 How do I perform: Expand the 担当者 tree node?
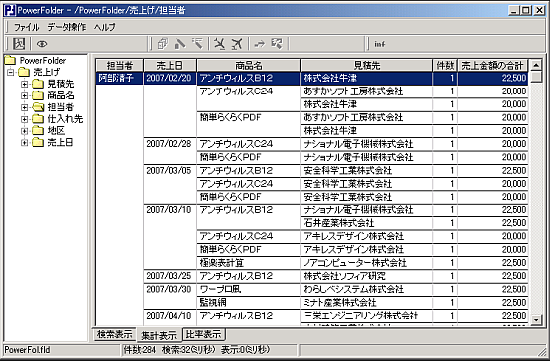[x=25, y=107]
